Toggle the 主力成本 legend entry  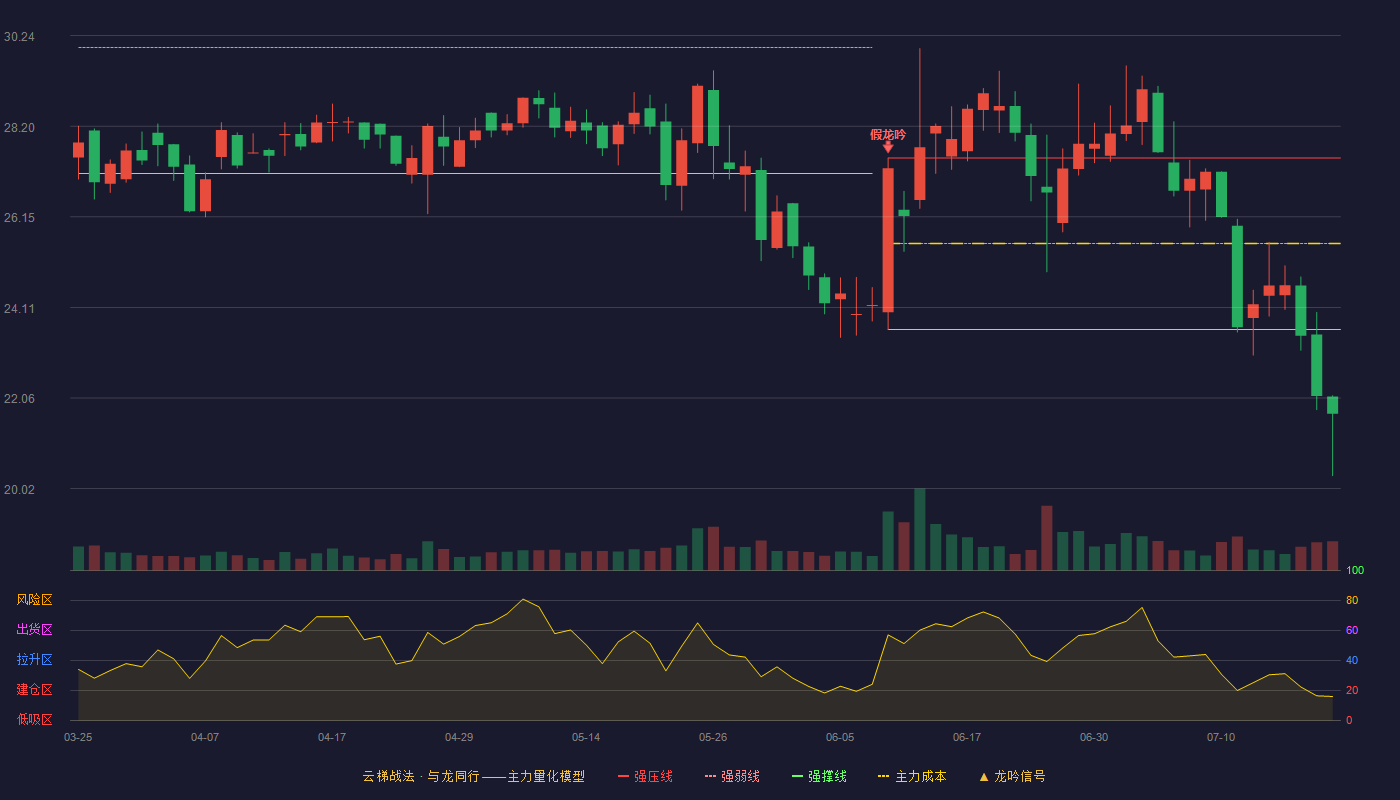pyautogui.click(x=912, y=776)
